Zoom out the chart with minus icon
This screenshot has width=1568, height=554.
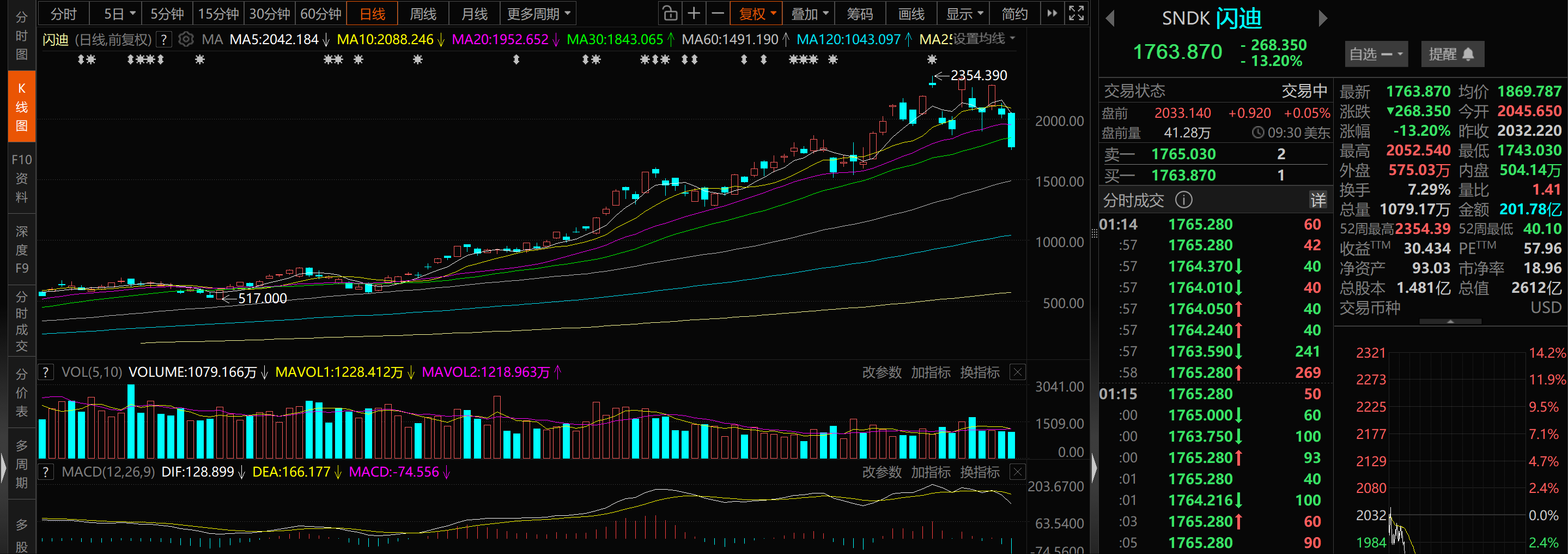pos(717,13)
